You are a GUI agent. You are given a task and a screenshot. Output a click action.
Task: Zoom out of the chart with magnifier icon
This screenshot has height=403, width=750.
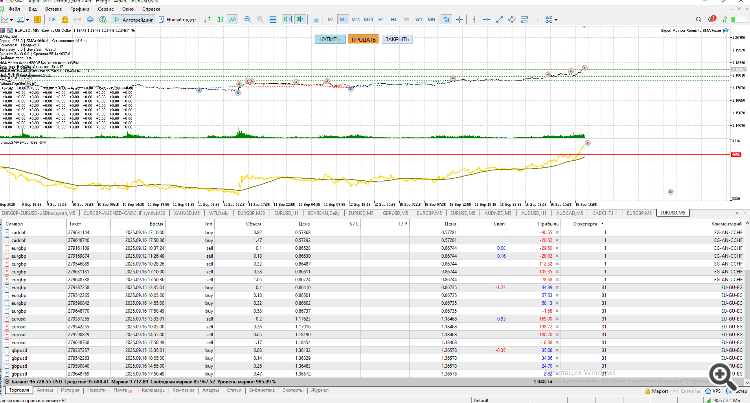[x=260, y=20]
